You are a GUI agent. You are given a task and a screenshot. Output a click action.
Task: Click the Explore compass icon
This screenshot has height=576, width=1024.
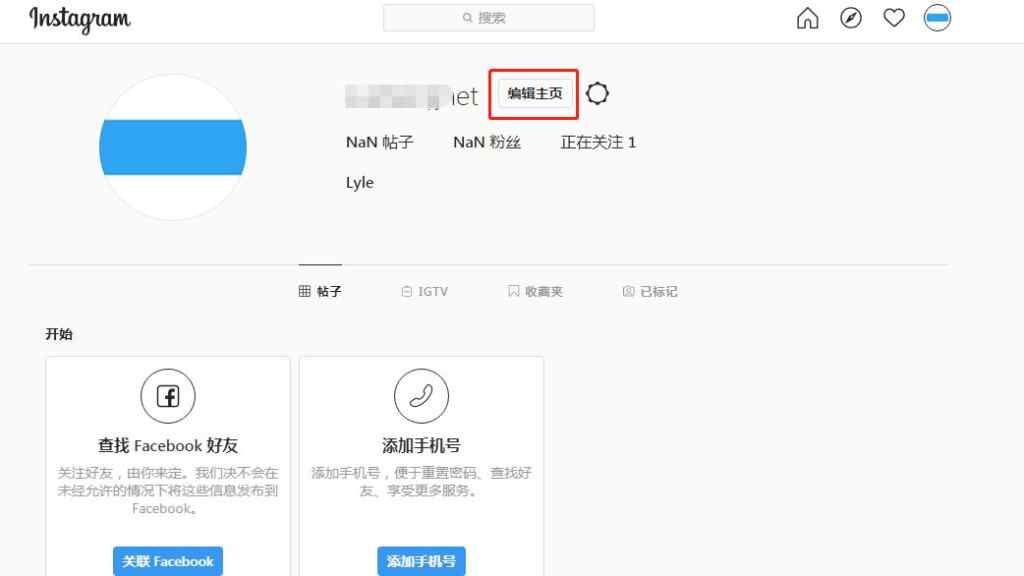click(851, 18)
